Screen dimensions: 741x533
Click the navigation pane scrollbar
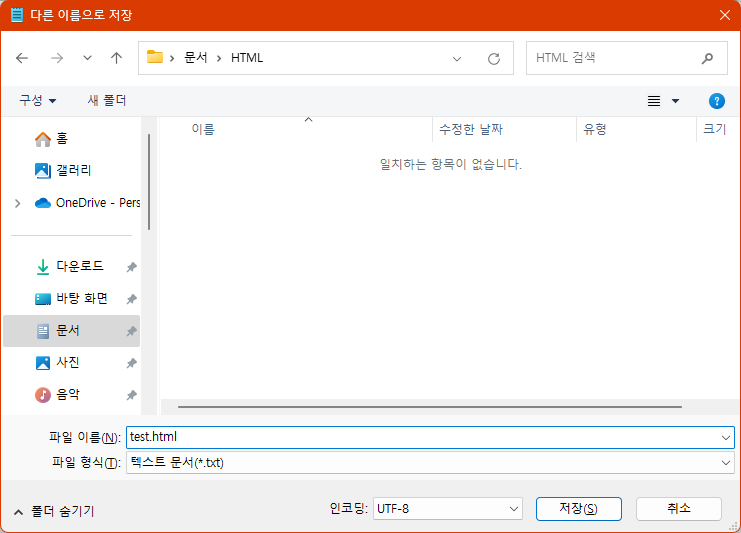coord(149,182)
